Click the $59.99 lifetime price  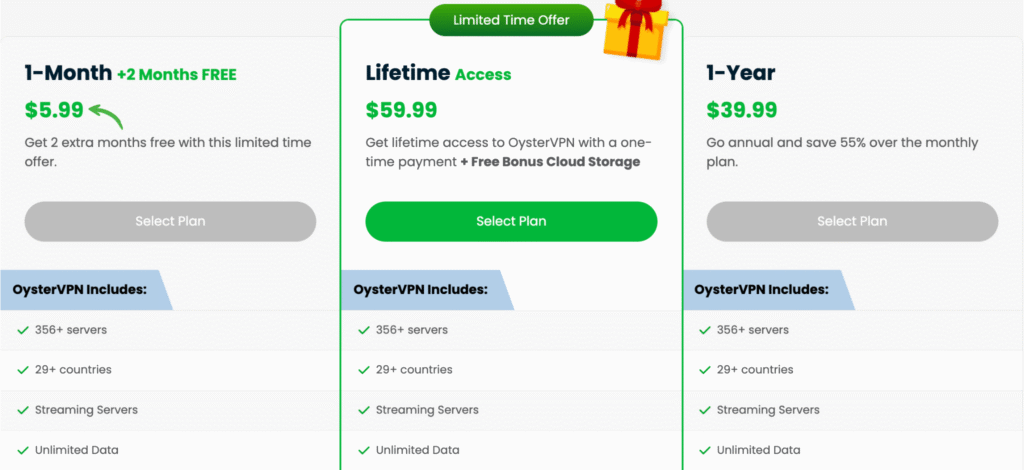click(x=401, y=110)
